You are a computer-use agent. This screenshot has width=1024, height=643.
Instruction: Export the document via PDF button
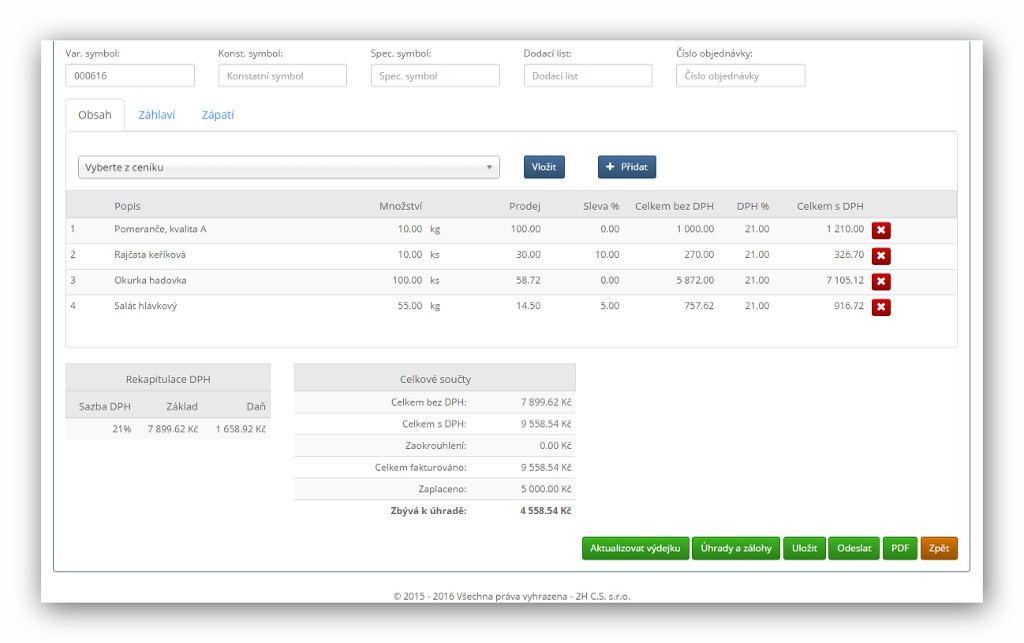(900, 548)
